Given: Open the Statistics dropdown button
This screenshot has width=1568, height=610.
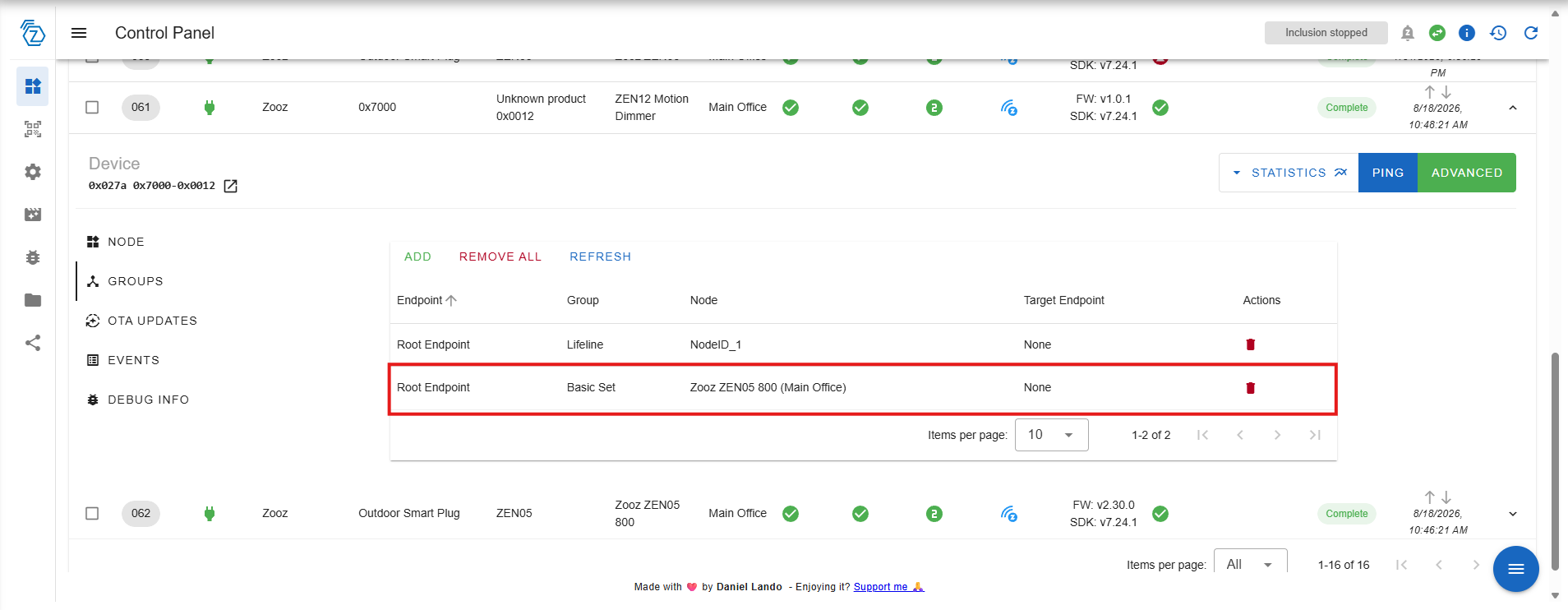Looking at the screenshot, I should (1289, 173).
